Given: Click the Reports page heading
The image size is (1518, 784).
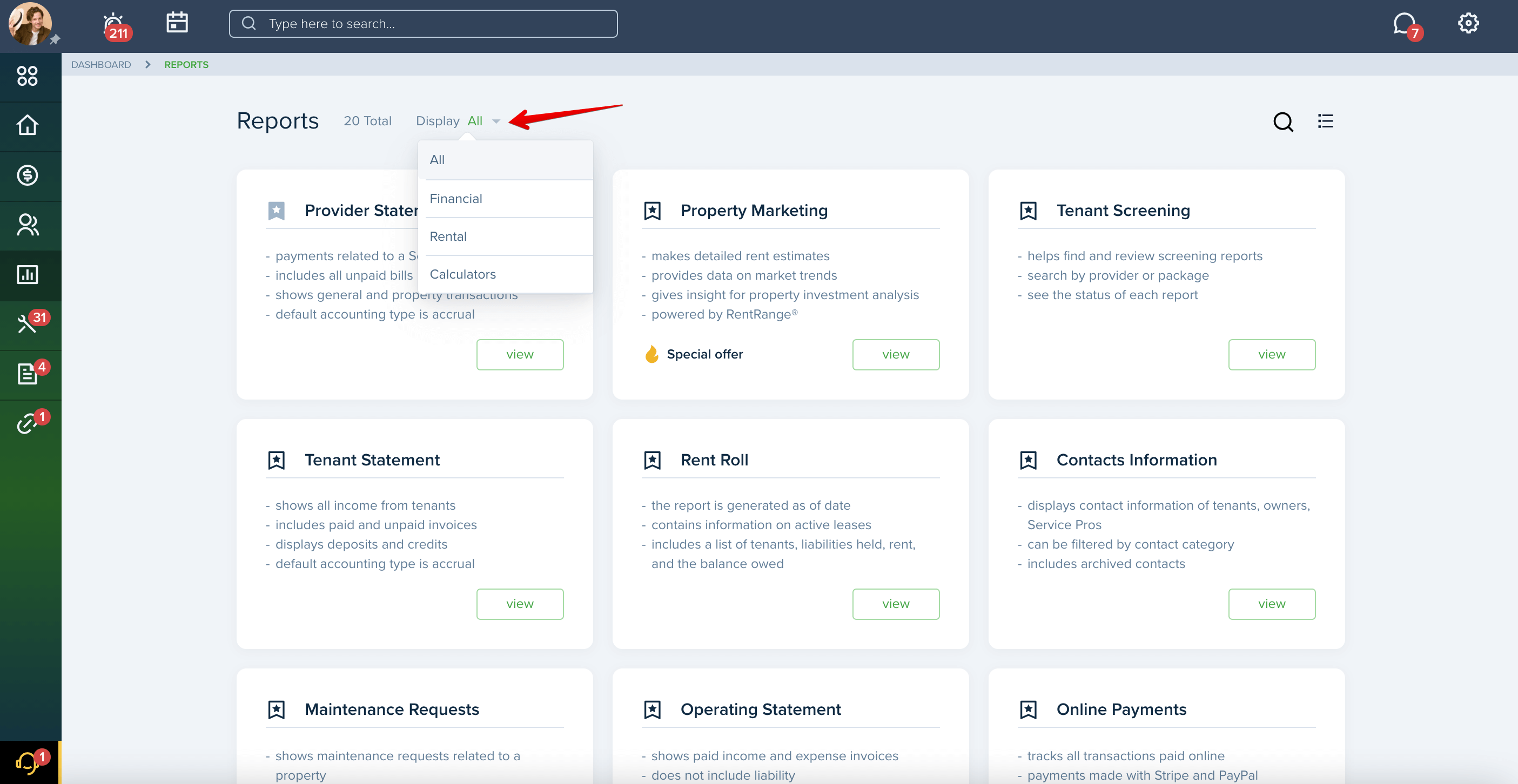Looking at the screenshot, I should [x=278, y=121].
